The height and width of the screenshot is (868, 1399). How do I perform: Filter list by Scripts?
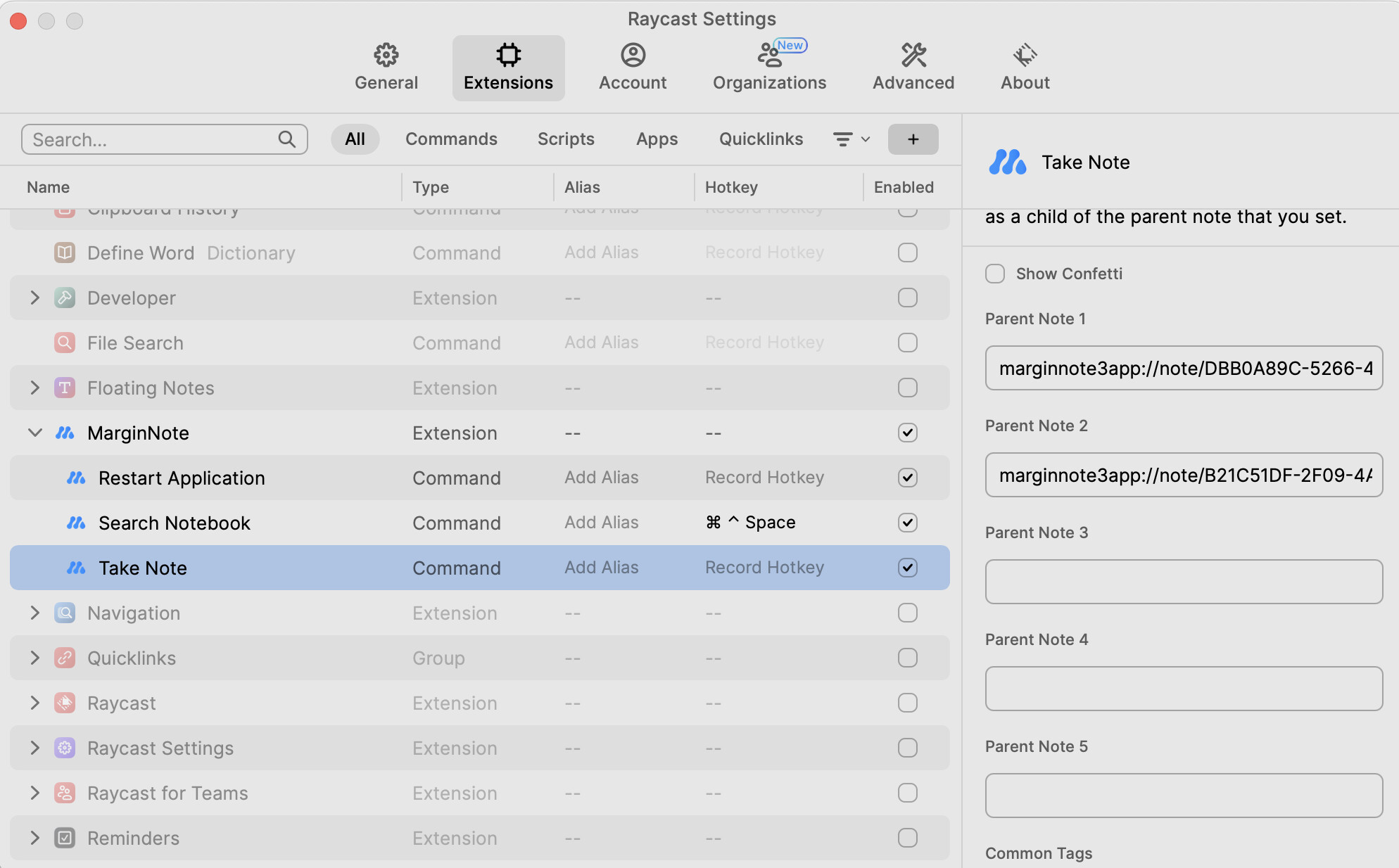tap(566, 139)
